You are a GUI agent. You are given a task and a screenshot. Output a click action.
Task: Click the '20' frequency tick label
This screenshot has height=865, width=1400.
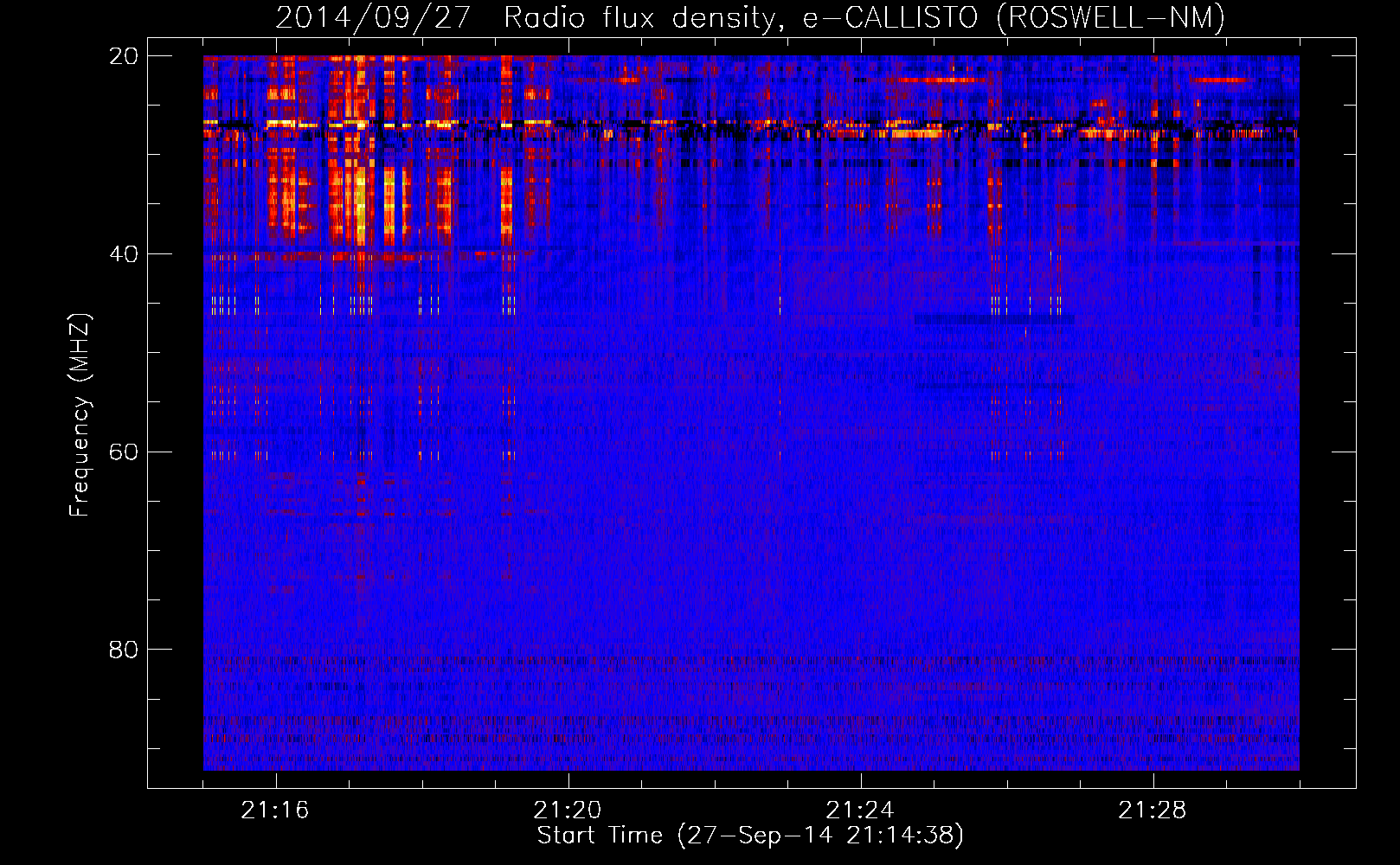[124, 56]
